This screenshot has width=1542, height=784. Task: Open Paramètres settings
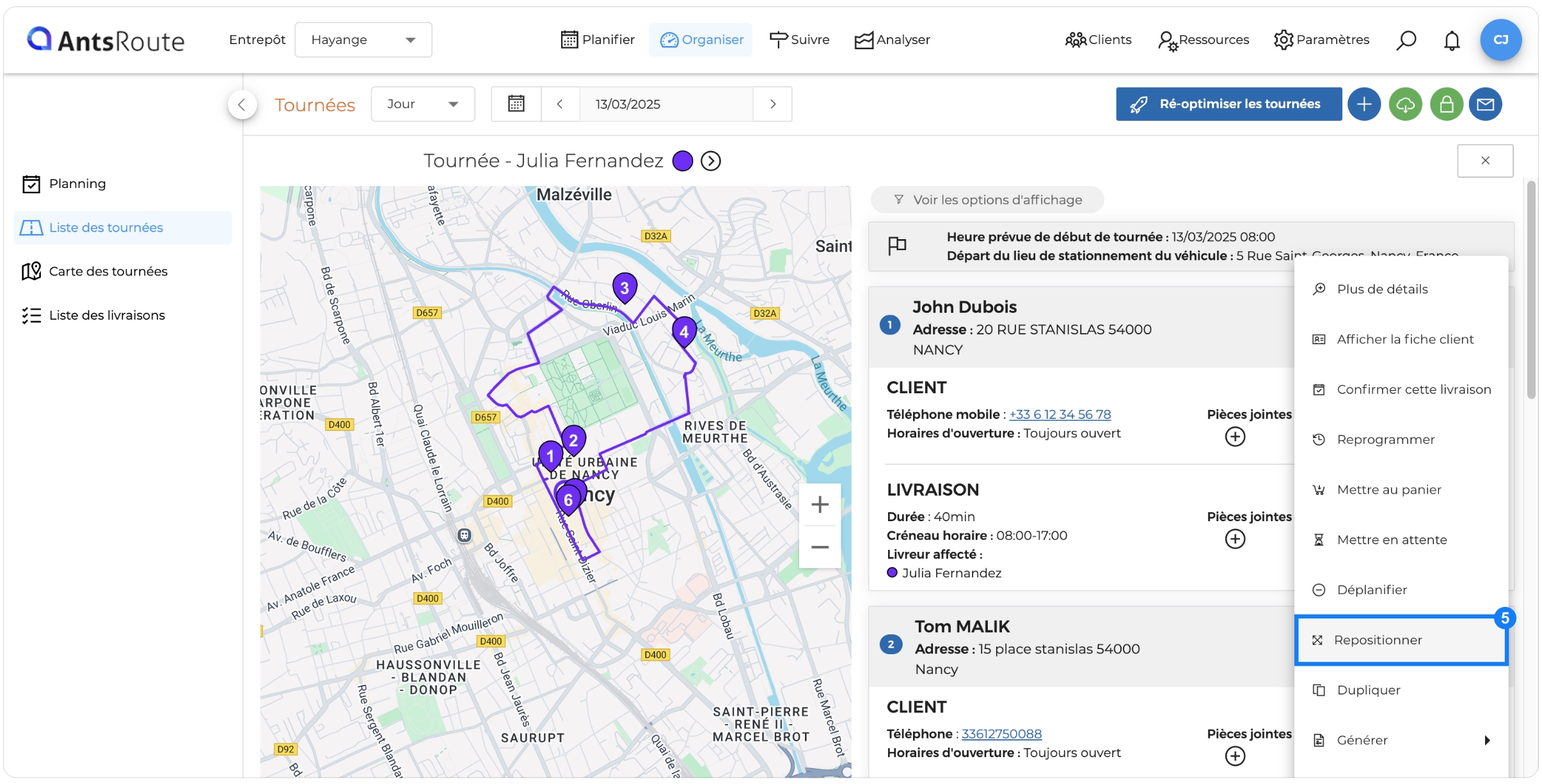tap(1321, 40)
